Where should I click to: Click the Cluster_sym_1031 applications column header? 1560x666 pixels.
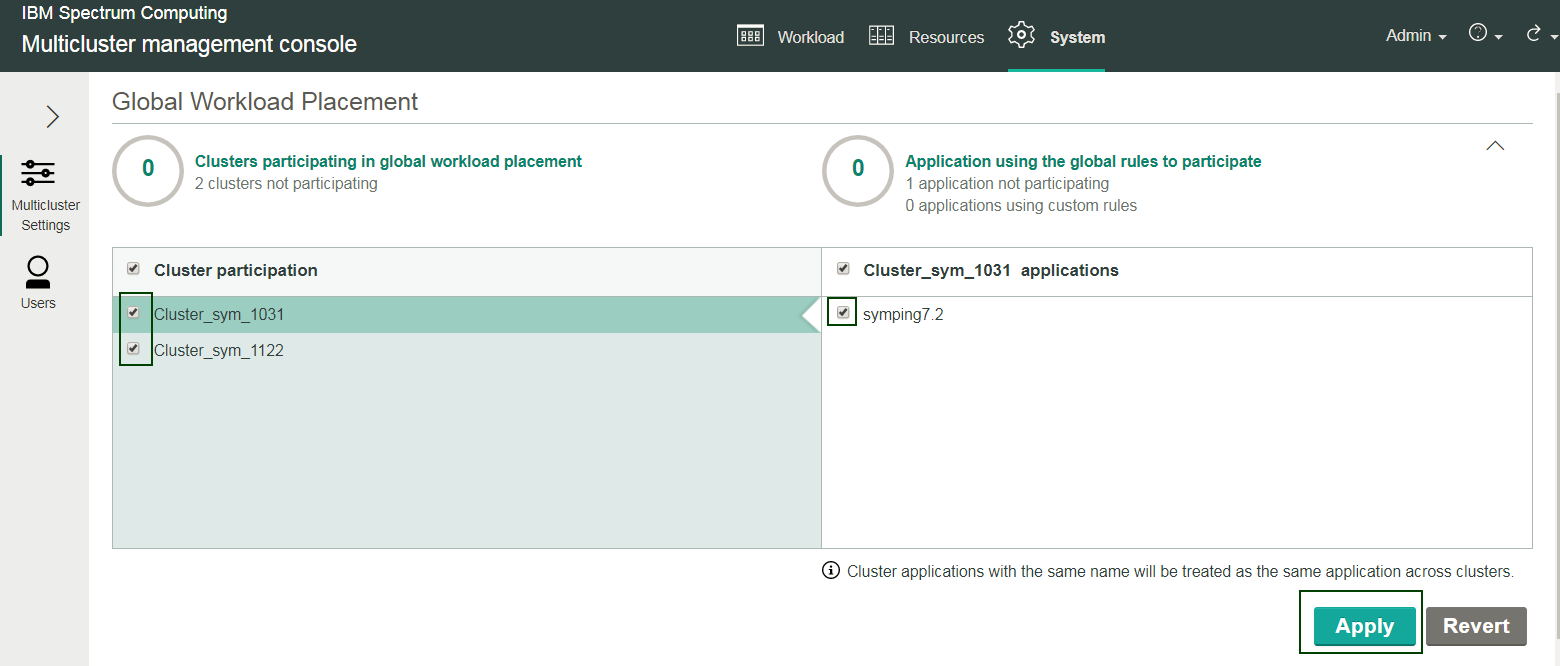991,270
